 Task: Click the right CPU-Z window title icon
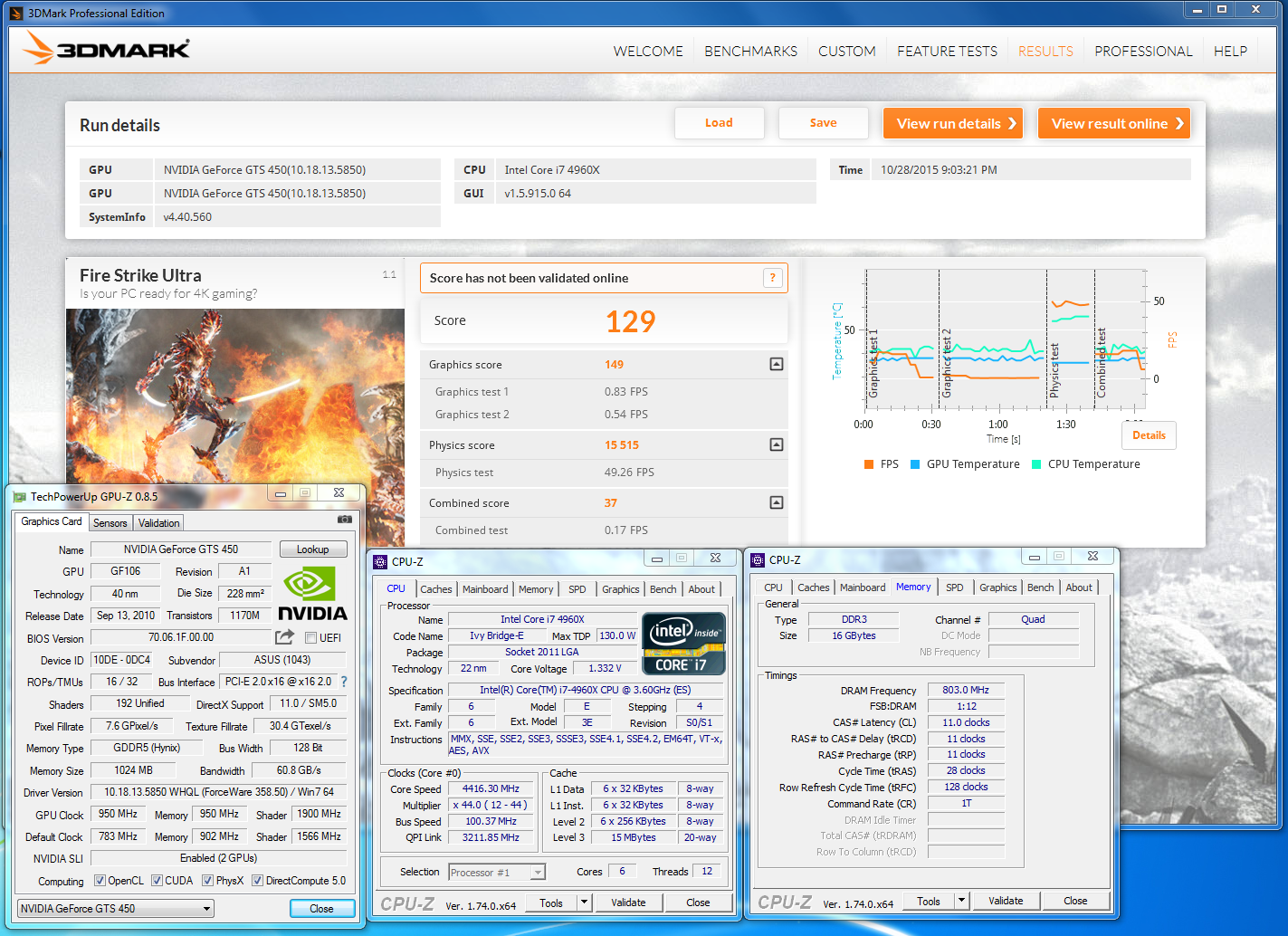(758, 560)
